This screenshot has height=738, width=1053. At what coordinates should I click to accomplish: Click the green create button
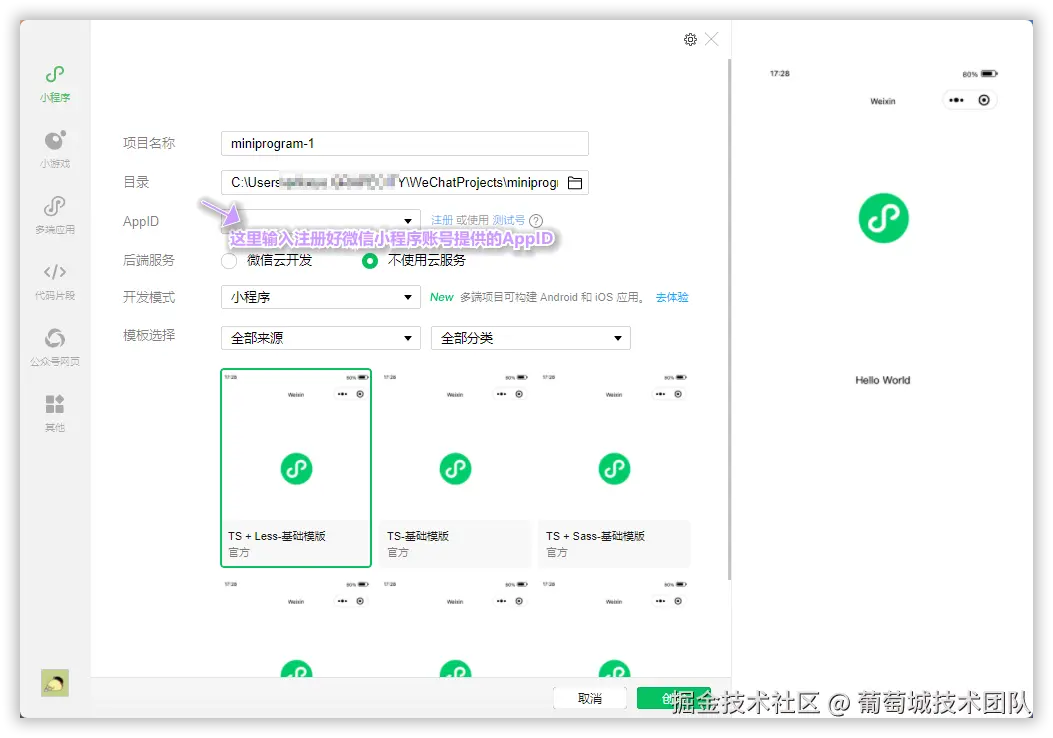pyautogui.click(x=674, y=698)
